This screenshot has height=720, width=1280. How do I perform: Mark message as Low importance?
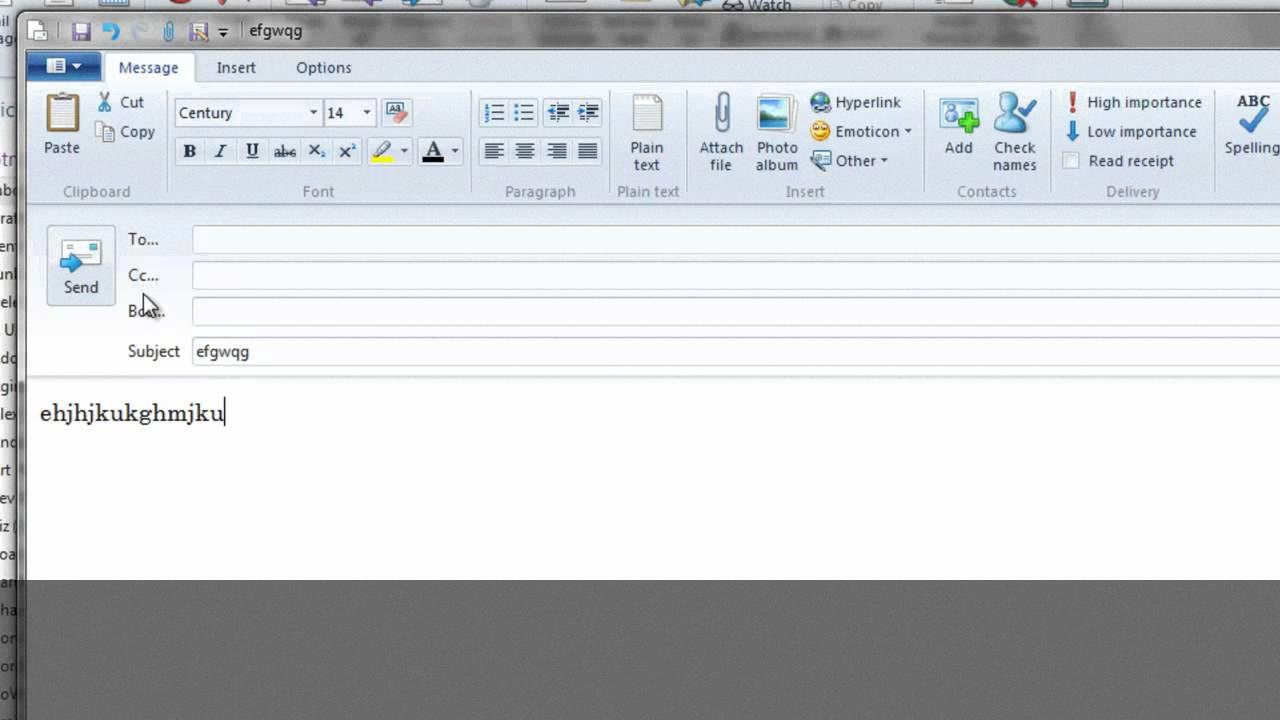[x=1130, y=131]
